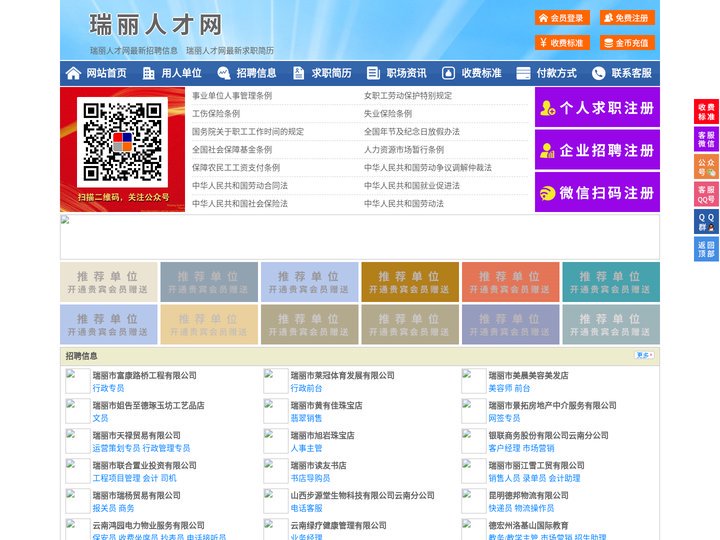
Task: Click 返回顶部 floating sidebar button
Action: 706,249
